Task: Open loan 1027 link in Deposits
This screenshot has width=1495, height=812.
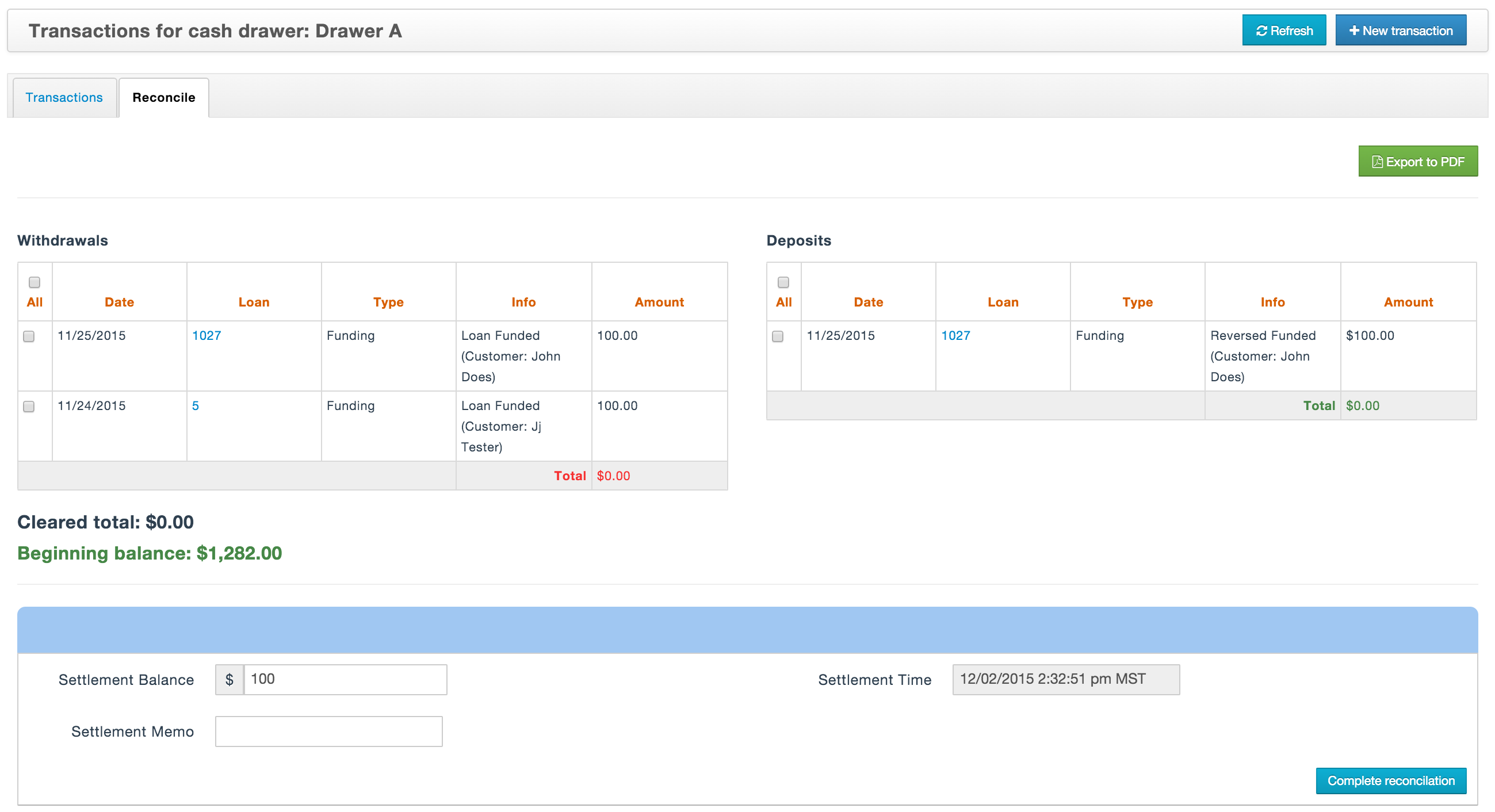Action: (955, 335)
